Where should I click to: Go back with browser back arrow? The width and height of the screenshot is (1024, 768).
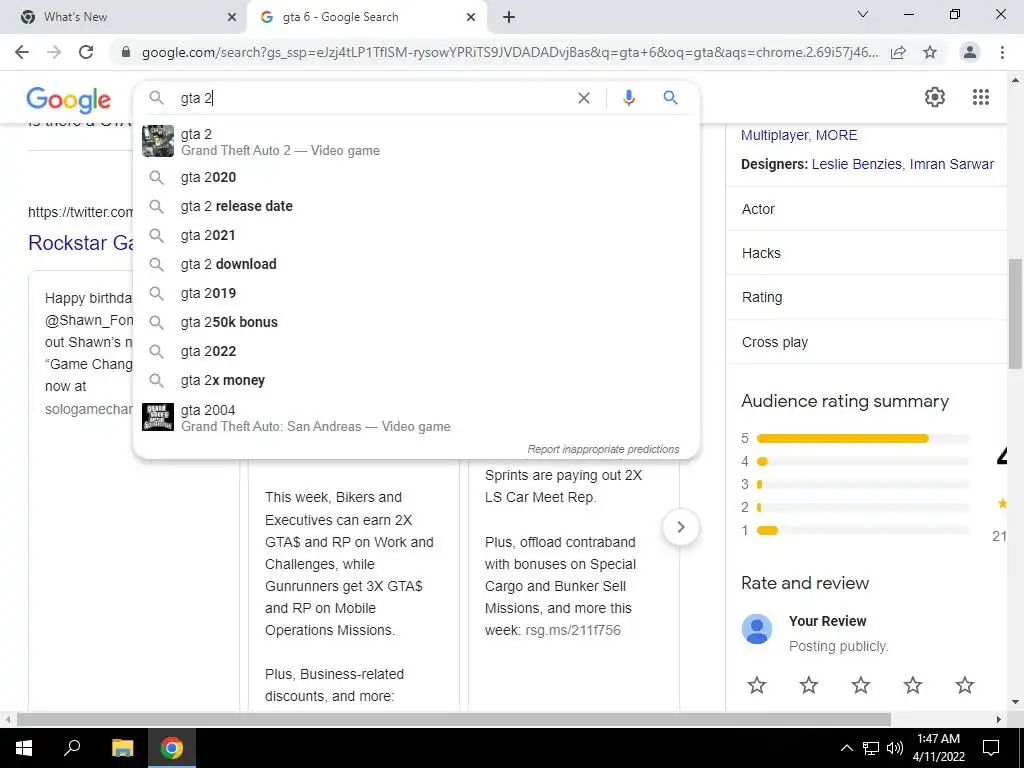pos(22,52)
